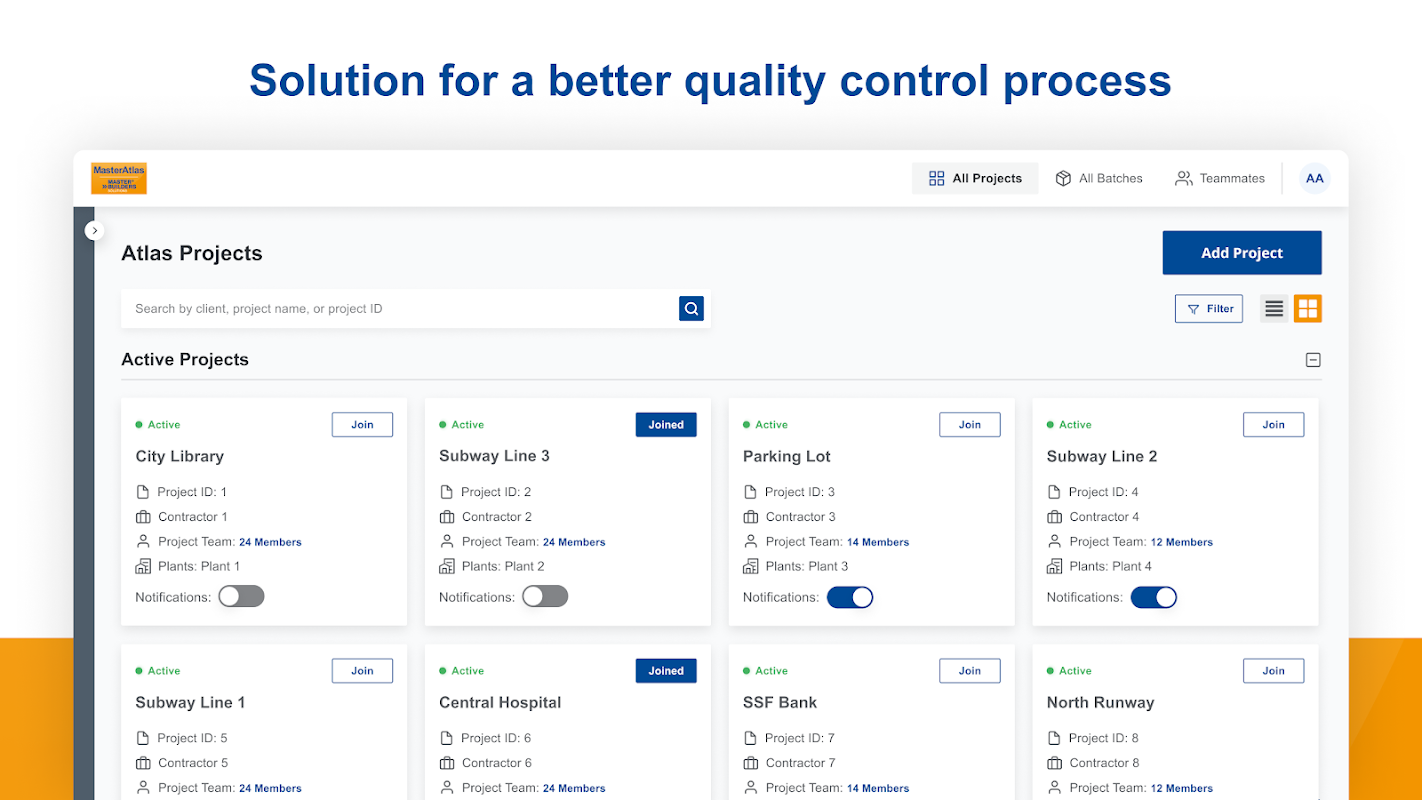Image resolution: width=1422 pixels, height=800 pixels.
Task: Expand the sidebar with the chevron arrow
Action: (x=94, y=230)
